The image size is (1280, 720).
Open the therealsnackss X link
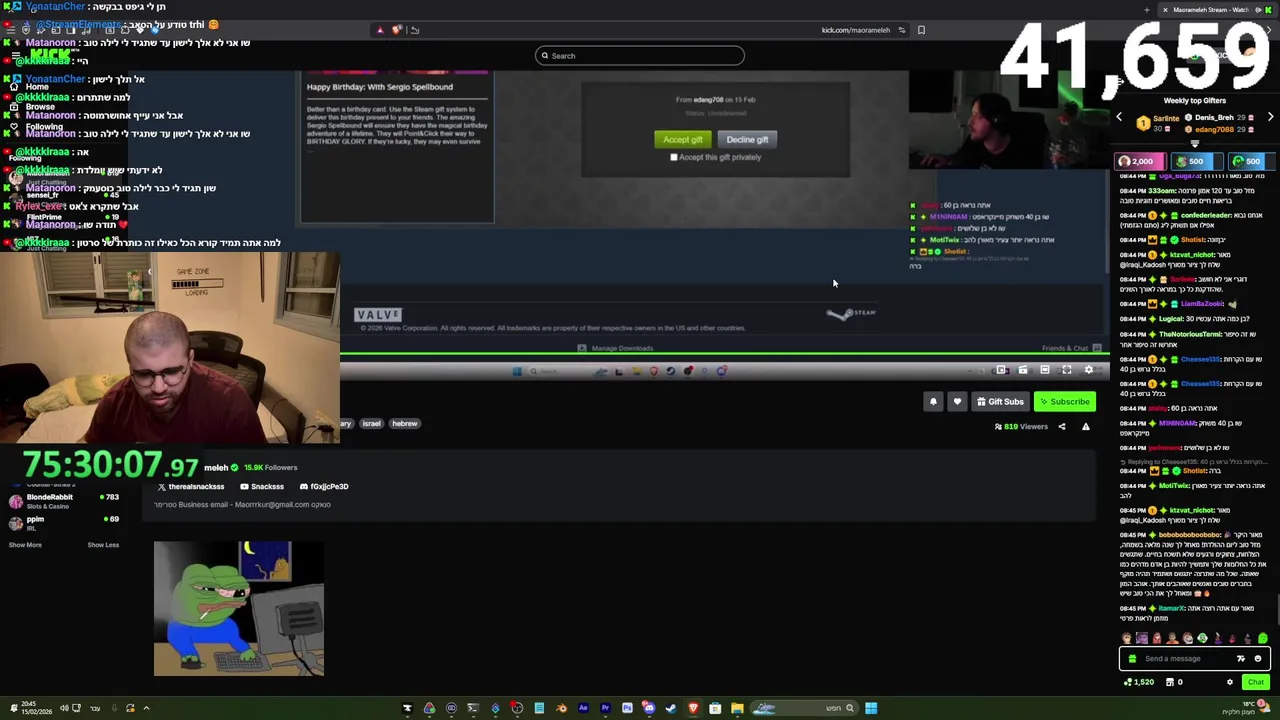[x=190, y=487]
